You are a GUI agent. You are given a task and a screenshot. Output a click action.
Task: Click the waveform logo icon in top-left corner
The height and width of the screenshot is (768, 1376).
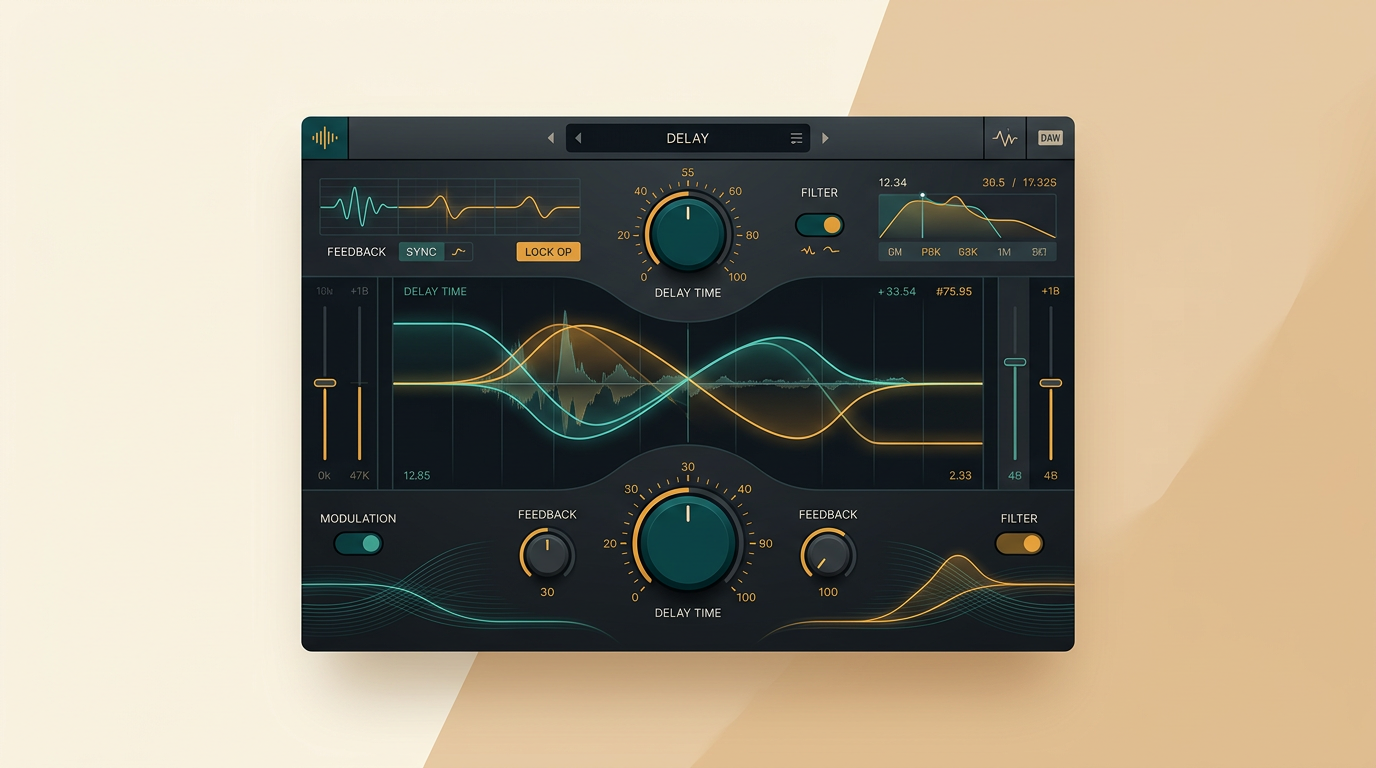[x=325, y=138]
